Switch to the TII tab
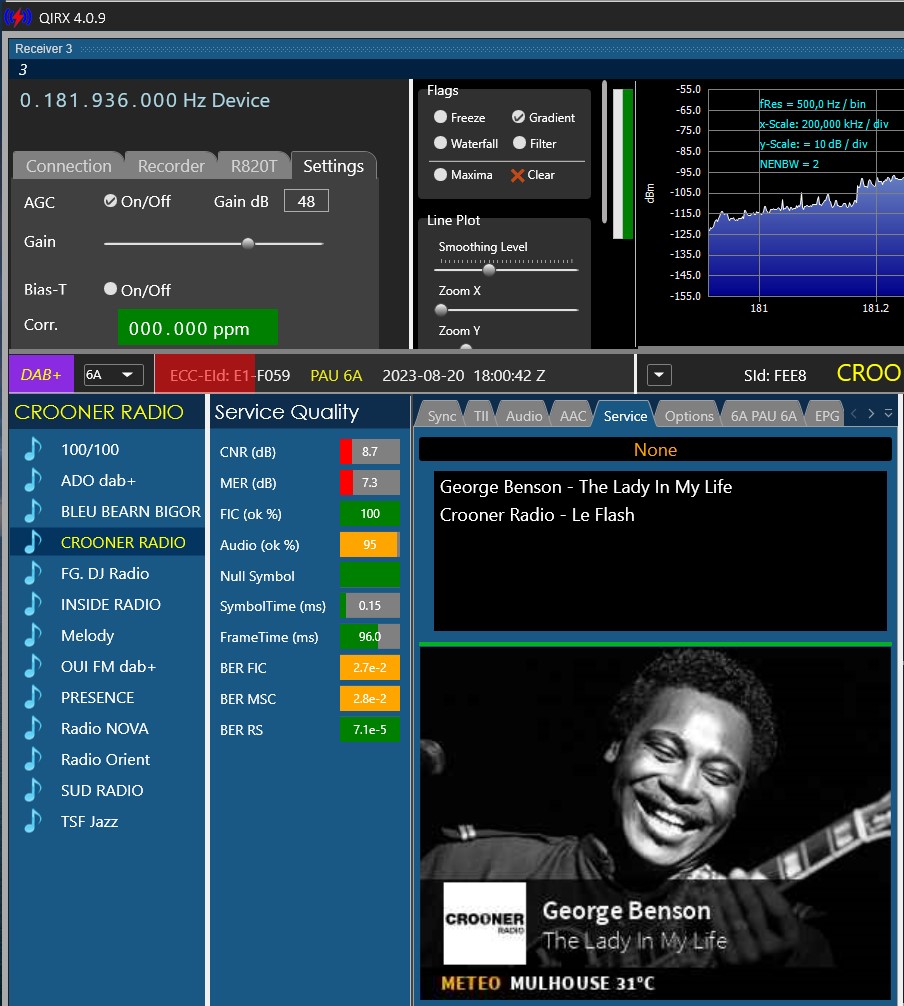 tap(481, 416)
